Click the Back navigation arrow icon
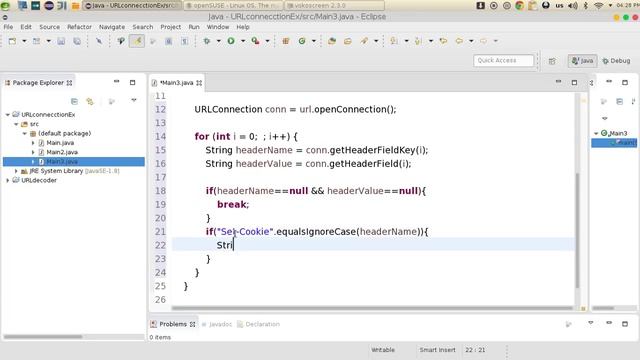The width and height of the screenshot is (640, 360). coord(459,41)
